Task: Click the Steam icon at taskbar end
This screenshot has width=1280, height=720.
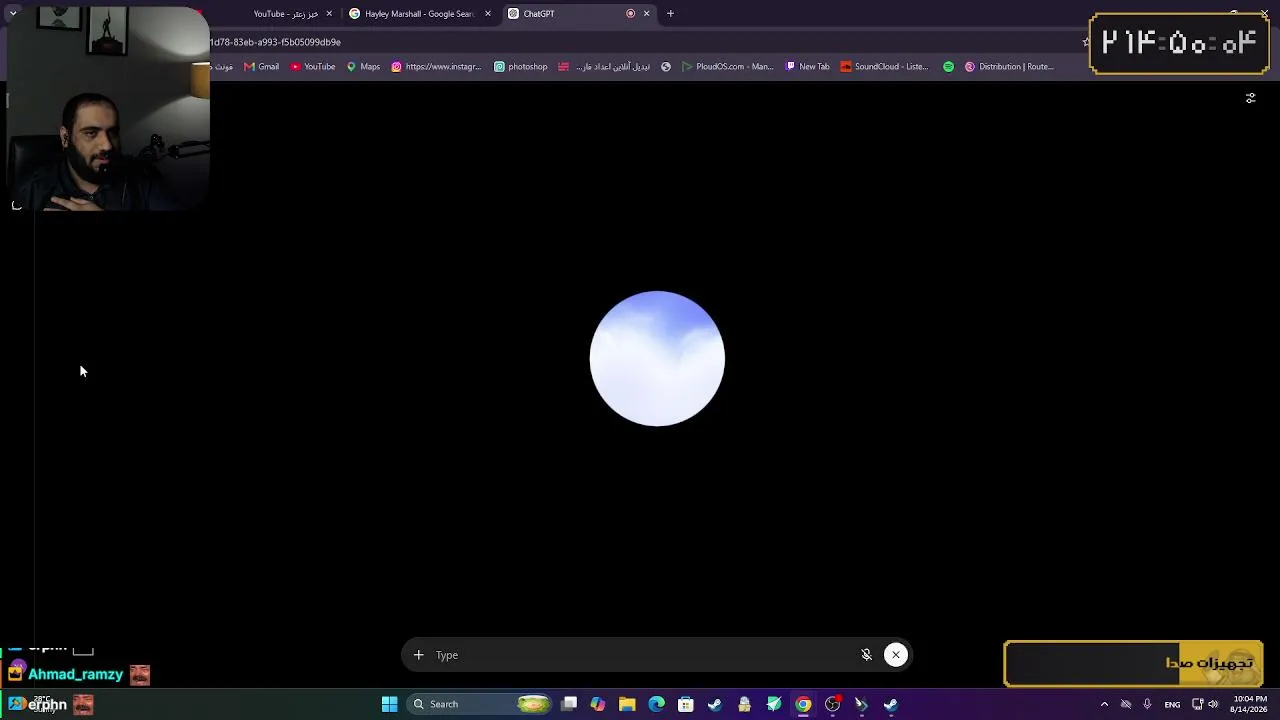Action: tap(891, 704)
